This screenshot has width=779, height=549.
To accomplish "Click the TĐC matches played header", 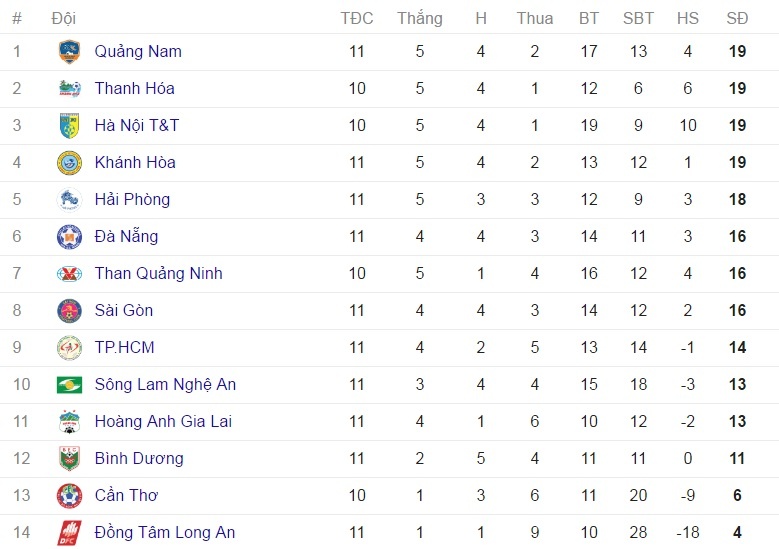I will pos(357,18).
